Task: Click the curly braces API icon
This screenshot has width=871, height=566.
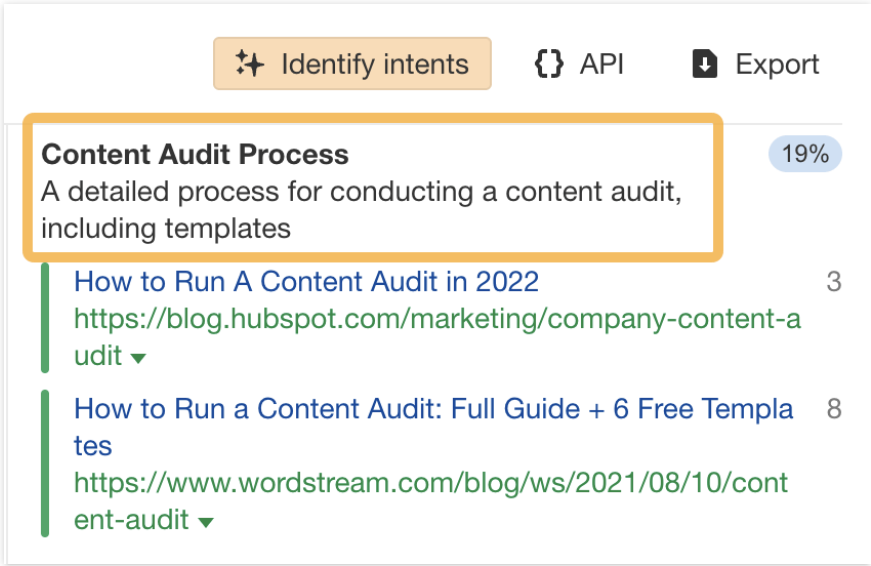Action: (548, 65)
